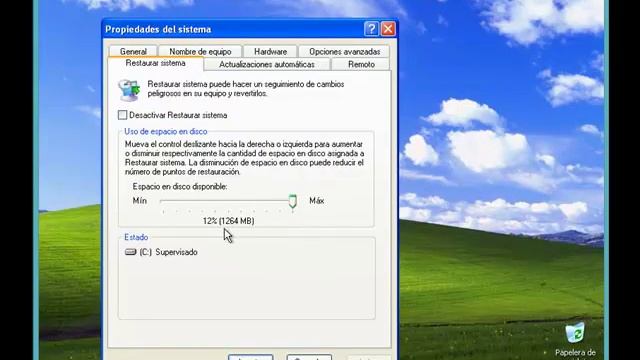Select the Hardware tab
Image resolution: width=640 pixels, height=360 pixels.
coord(270,51)
